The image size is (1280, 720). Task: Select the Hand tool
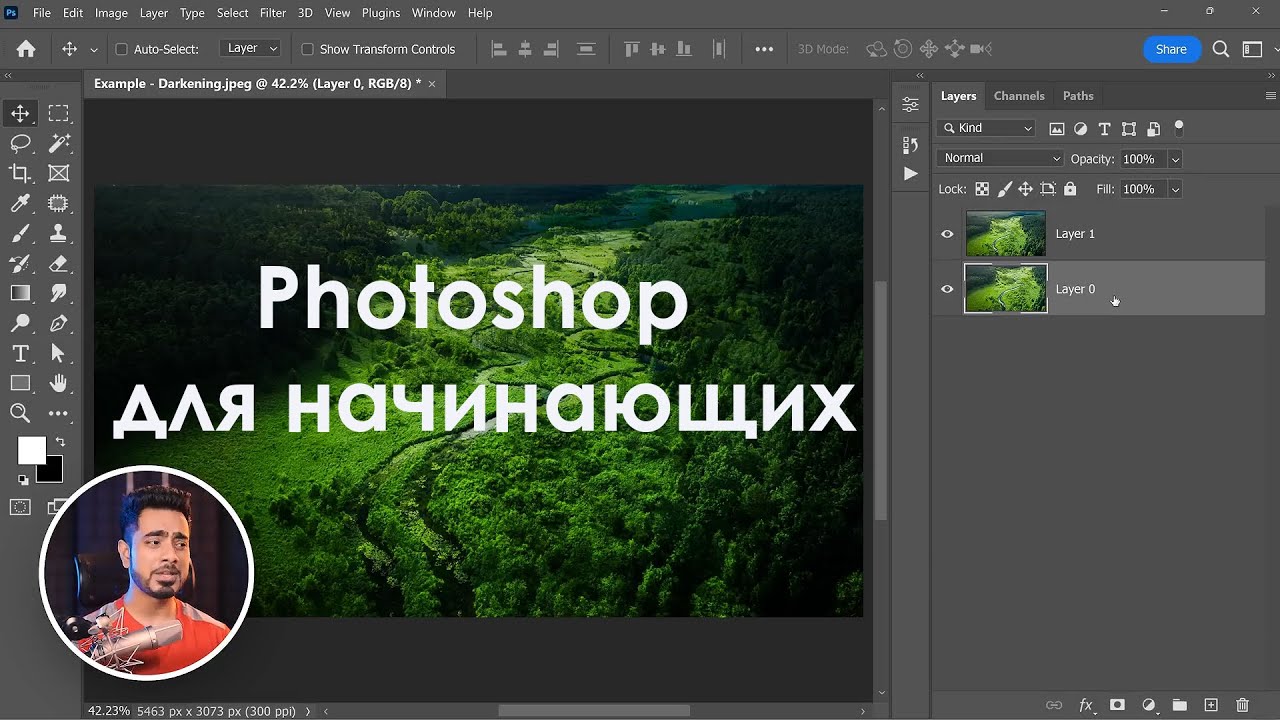click(x=59, y=383)
